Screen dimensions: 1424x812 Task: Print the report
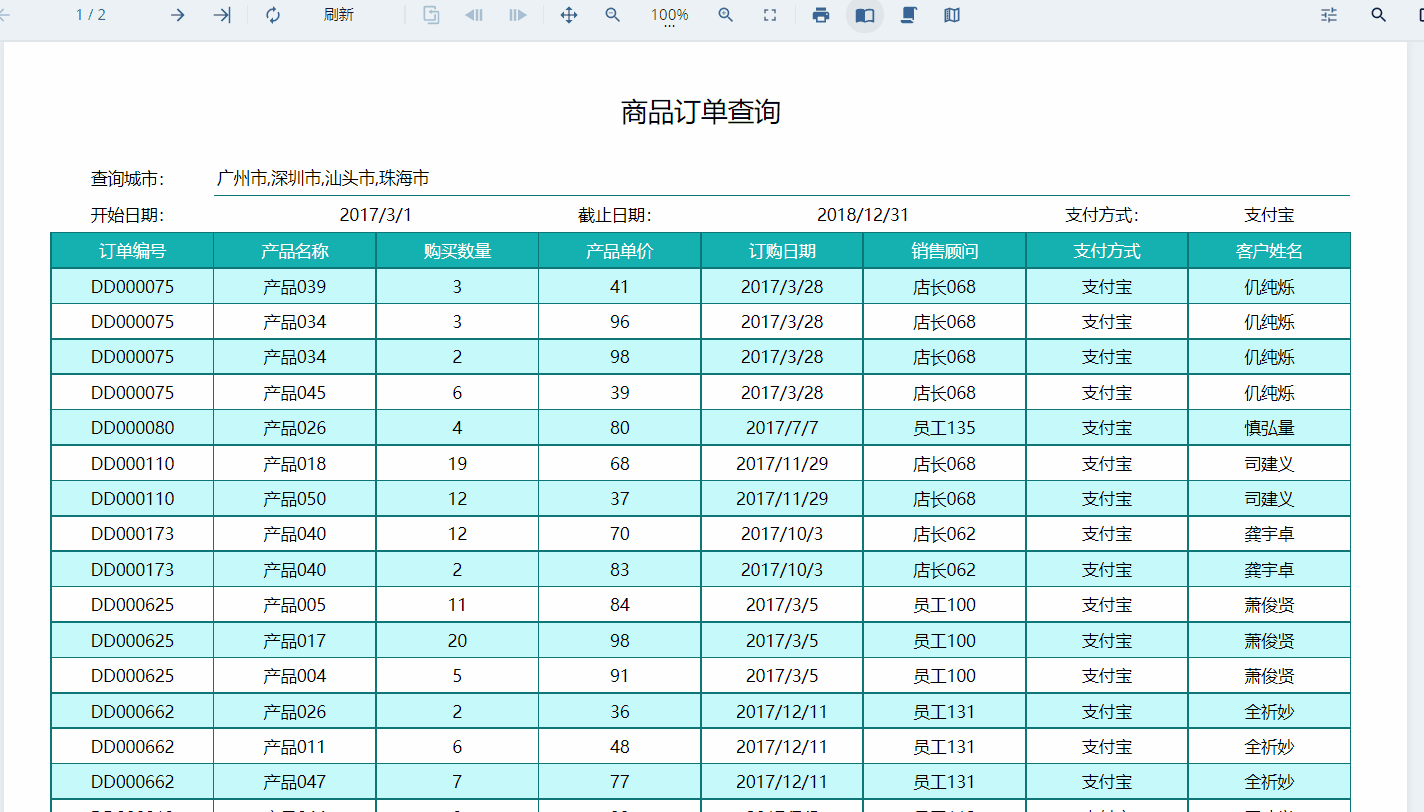(821, 15)
